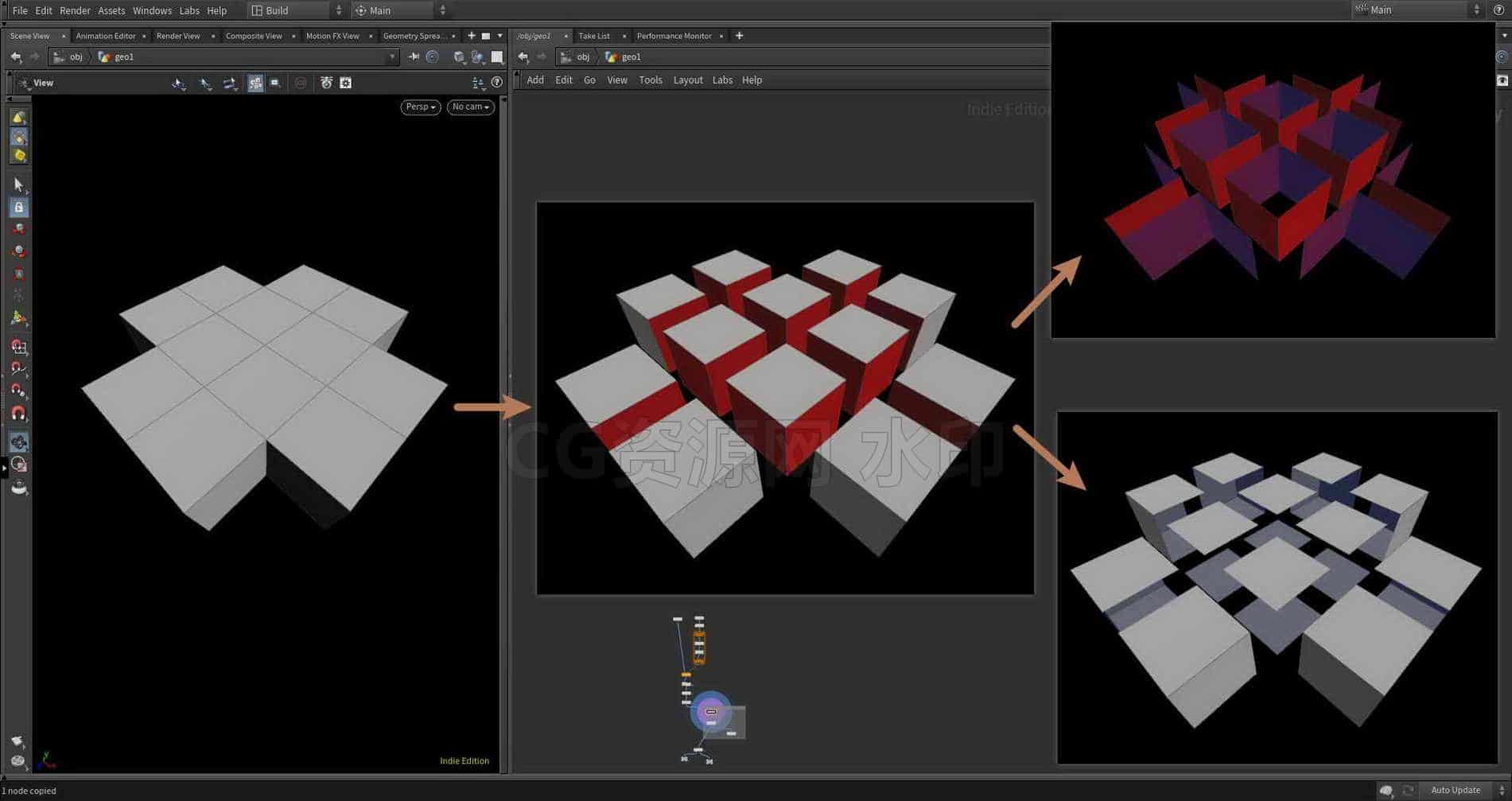Open the Add menu in network editor
This screenshot has height=801, width=1512.
coord(535,80)
